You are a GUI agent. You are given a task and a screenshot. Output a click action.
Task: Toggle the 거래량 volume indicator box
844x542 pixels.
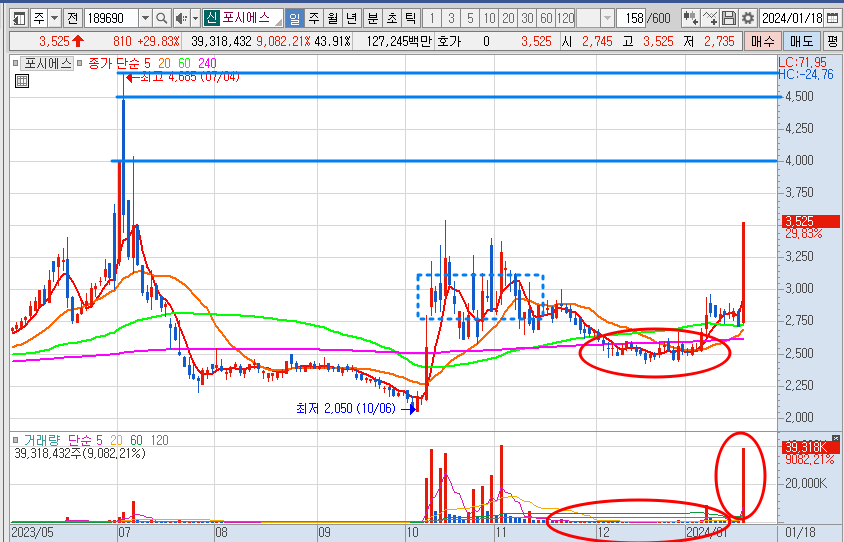(x=15, y=440)
